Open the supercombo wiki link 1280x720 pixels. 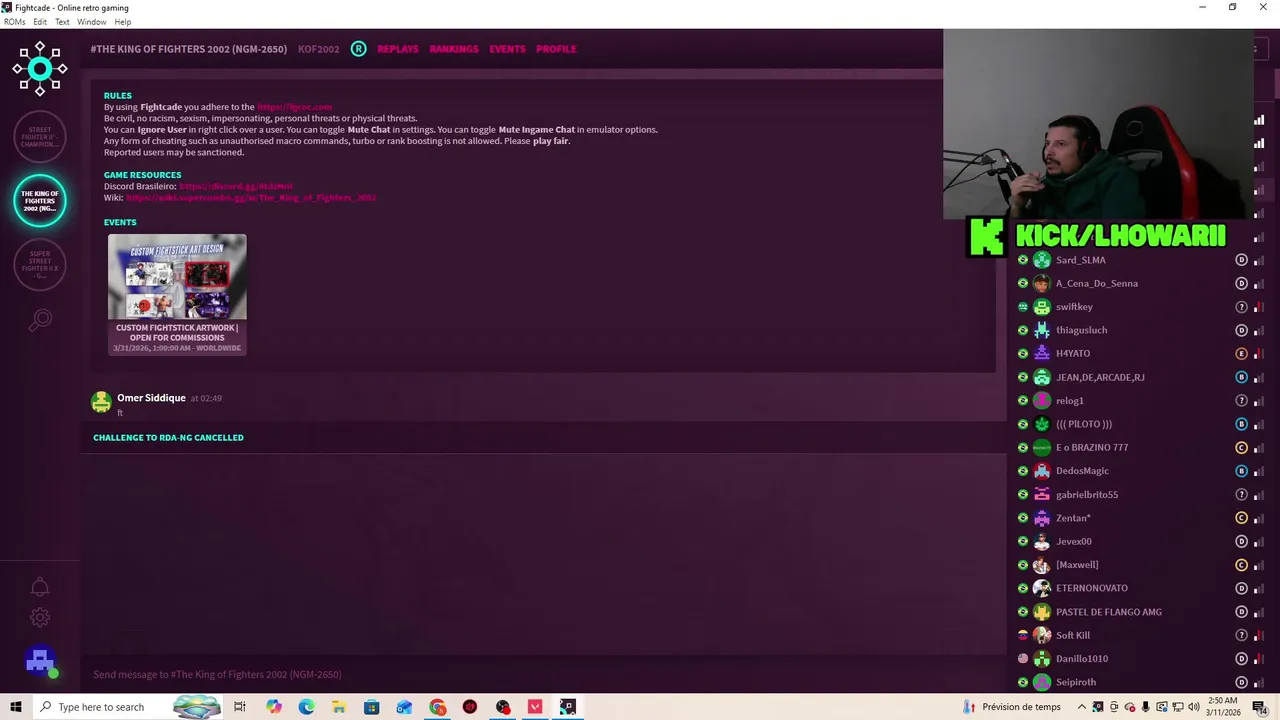(x=251, y=198)
